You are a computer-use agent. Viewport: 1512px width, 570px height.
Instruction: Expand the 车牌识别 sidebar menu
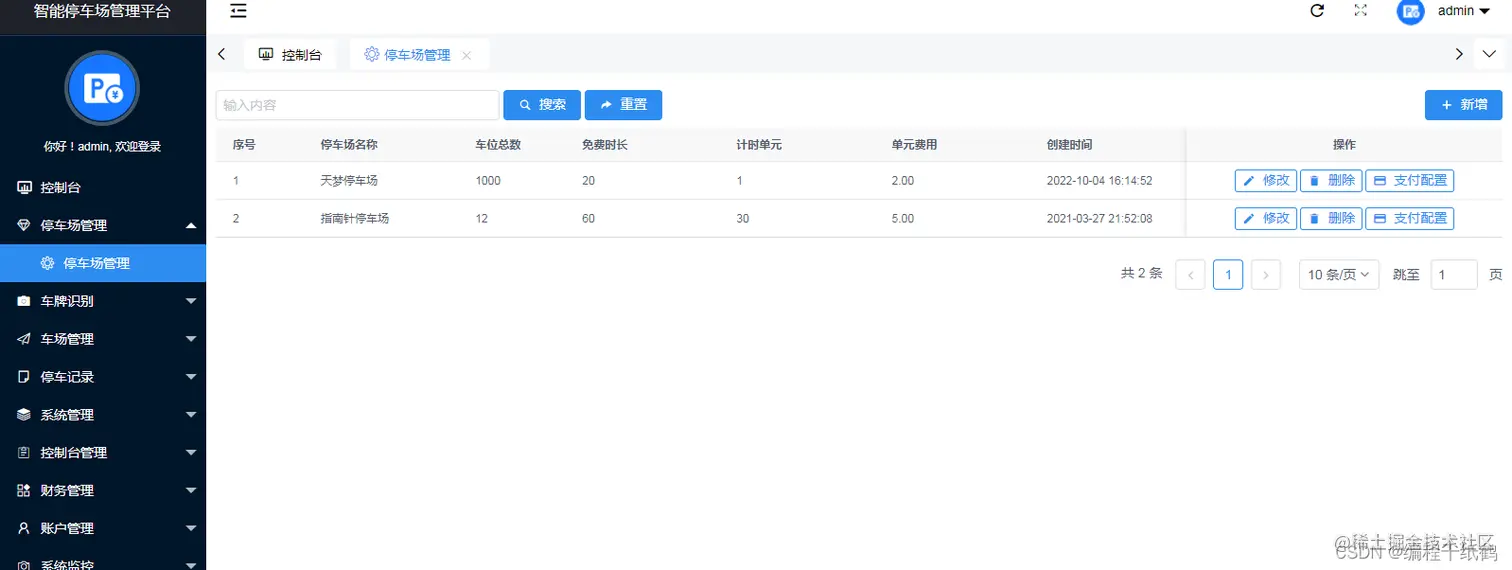(x=103, y=301)
